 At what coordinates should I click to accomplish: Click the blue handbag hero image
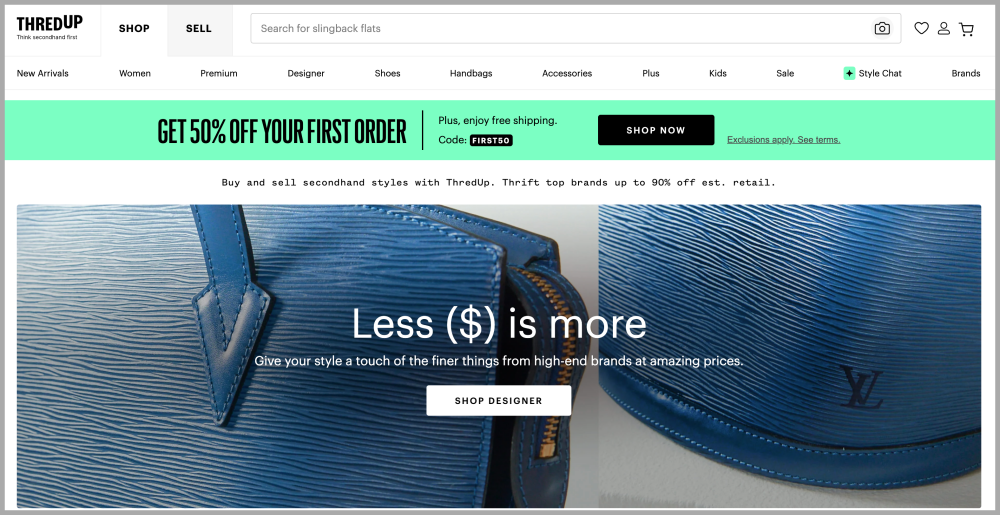(499, 356)
